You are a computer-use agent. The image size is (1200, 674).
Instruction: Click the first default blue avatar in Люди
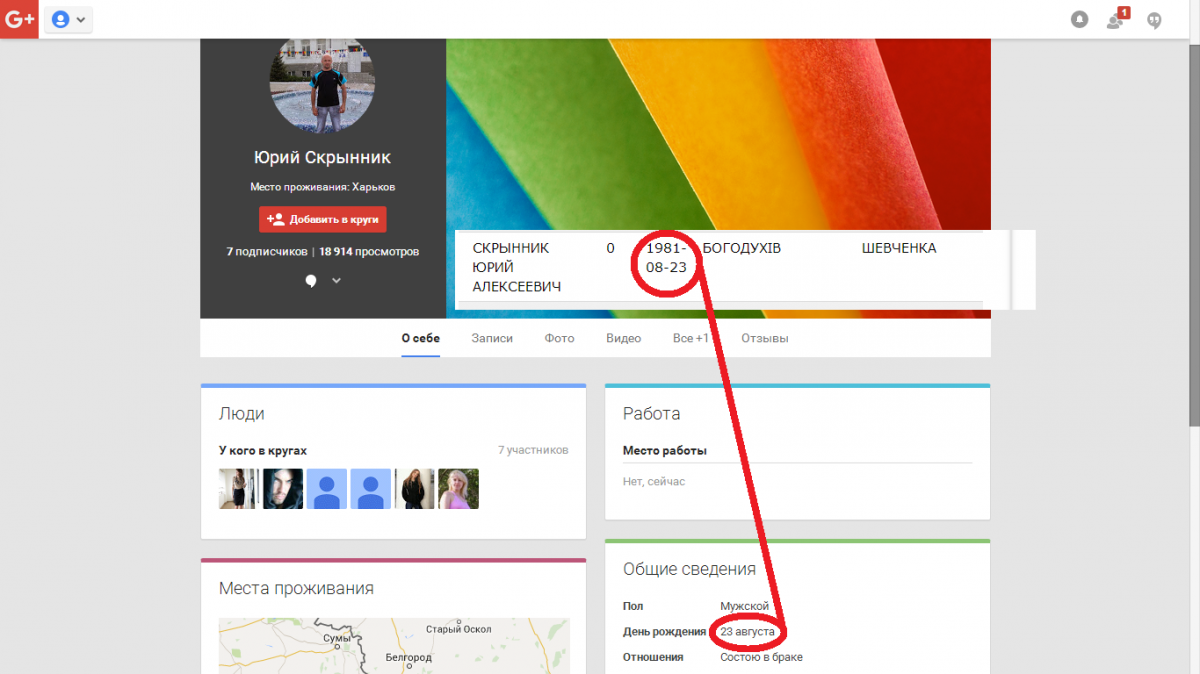[327, 489]
